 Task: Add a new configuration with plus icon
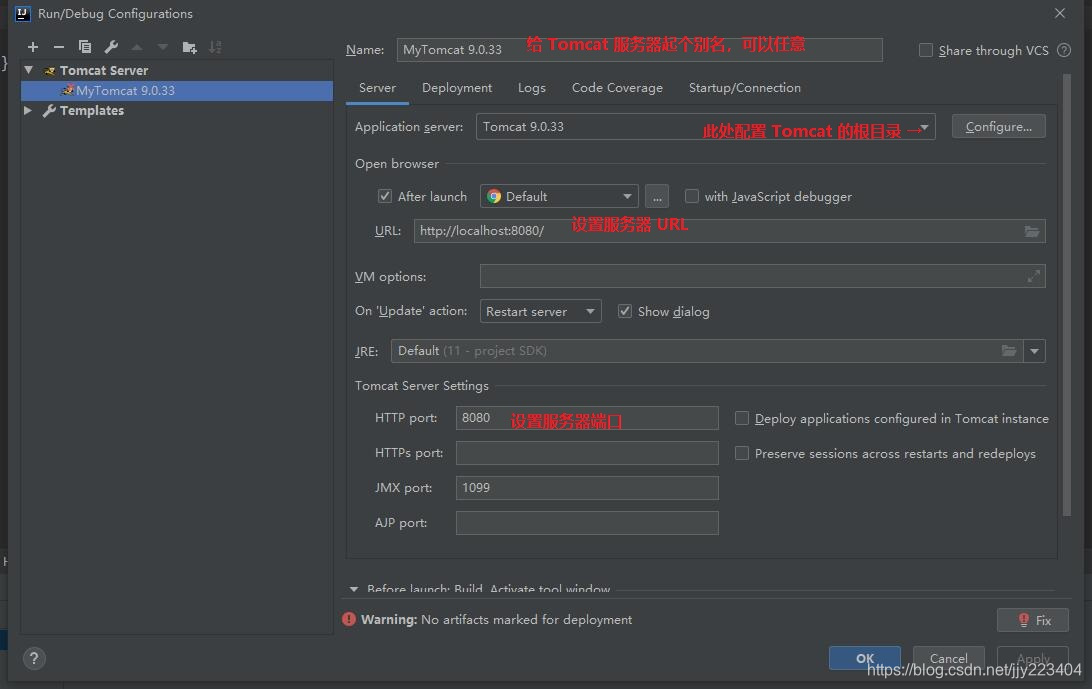33,47
